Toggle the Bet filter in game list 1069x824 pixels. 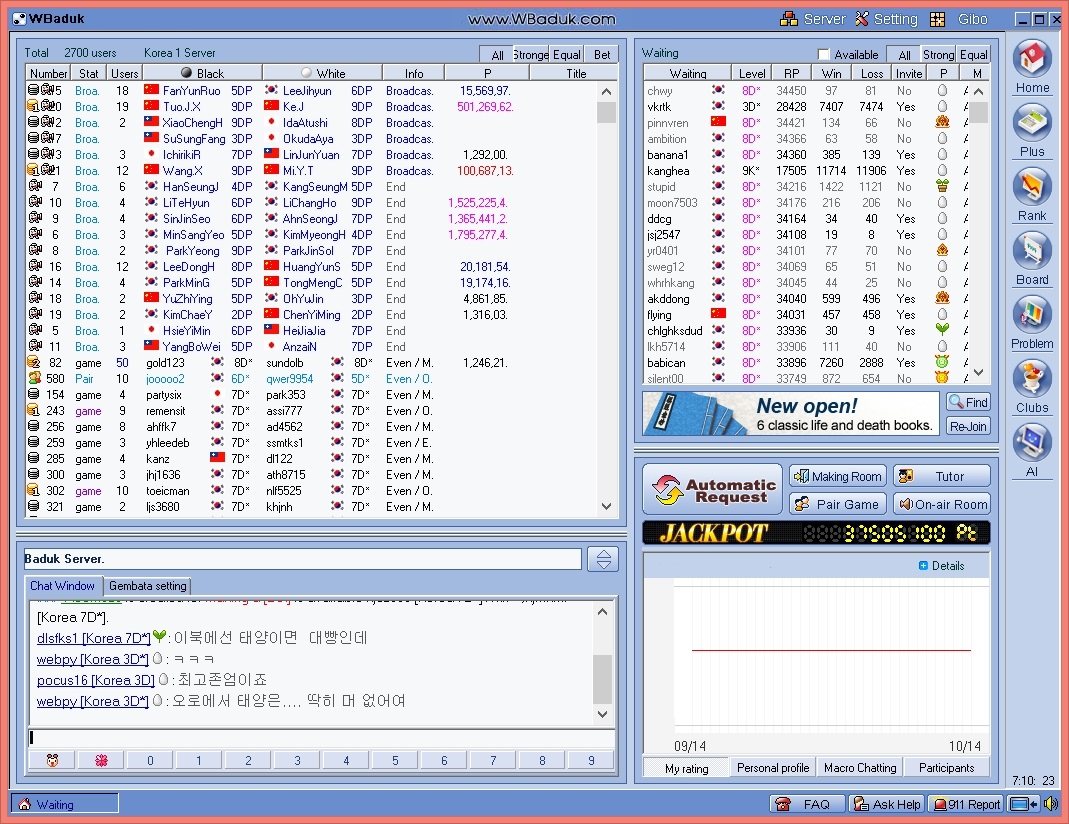click(601, 55)
